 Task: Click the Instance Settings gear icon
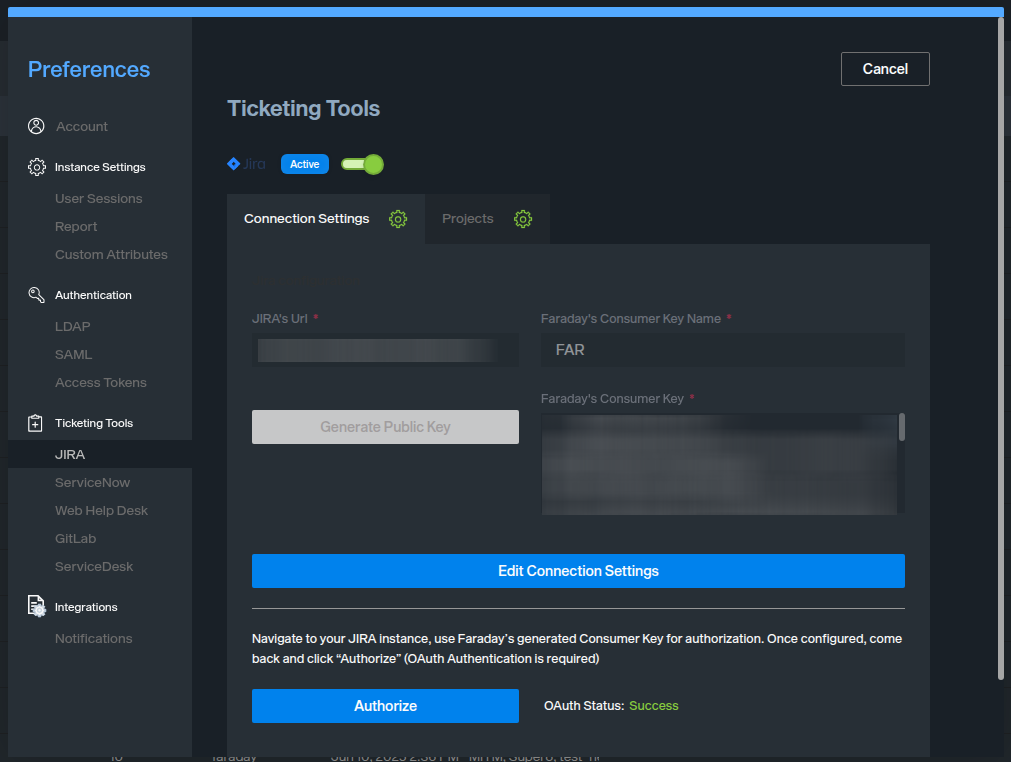tap(36, 167)
